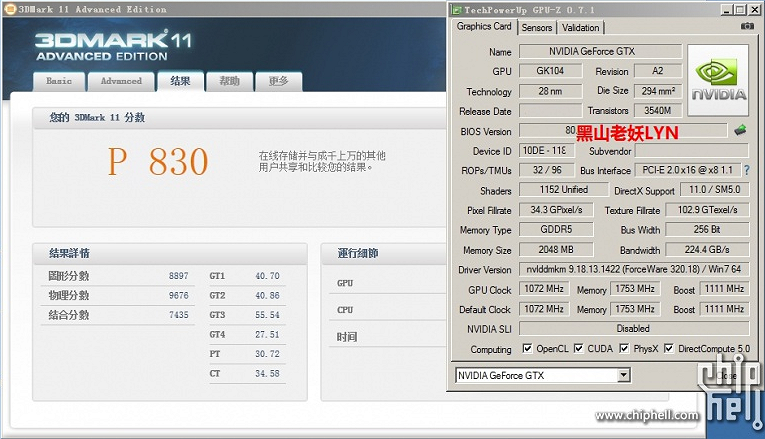The width and height of the screenshot is (765, 439).
Task: Open the Advanced tab in 3DMark
Action: 121,81
